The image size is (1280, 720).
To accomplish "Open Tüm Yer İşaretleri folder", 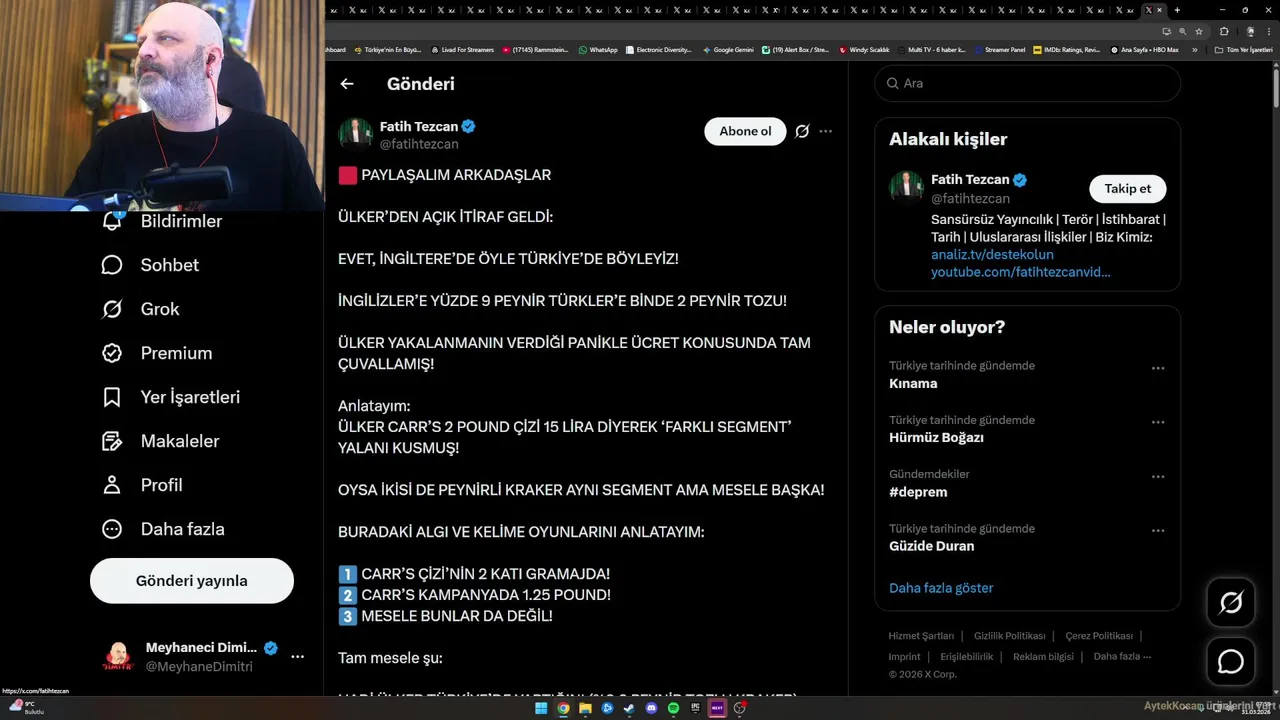I will (x=1243, y=49).
